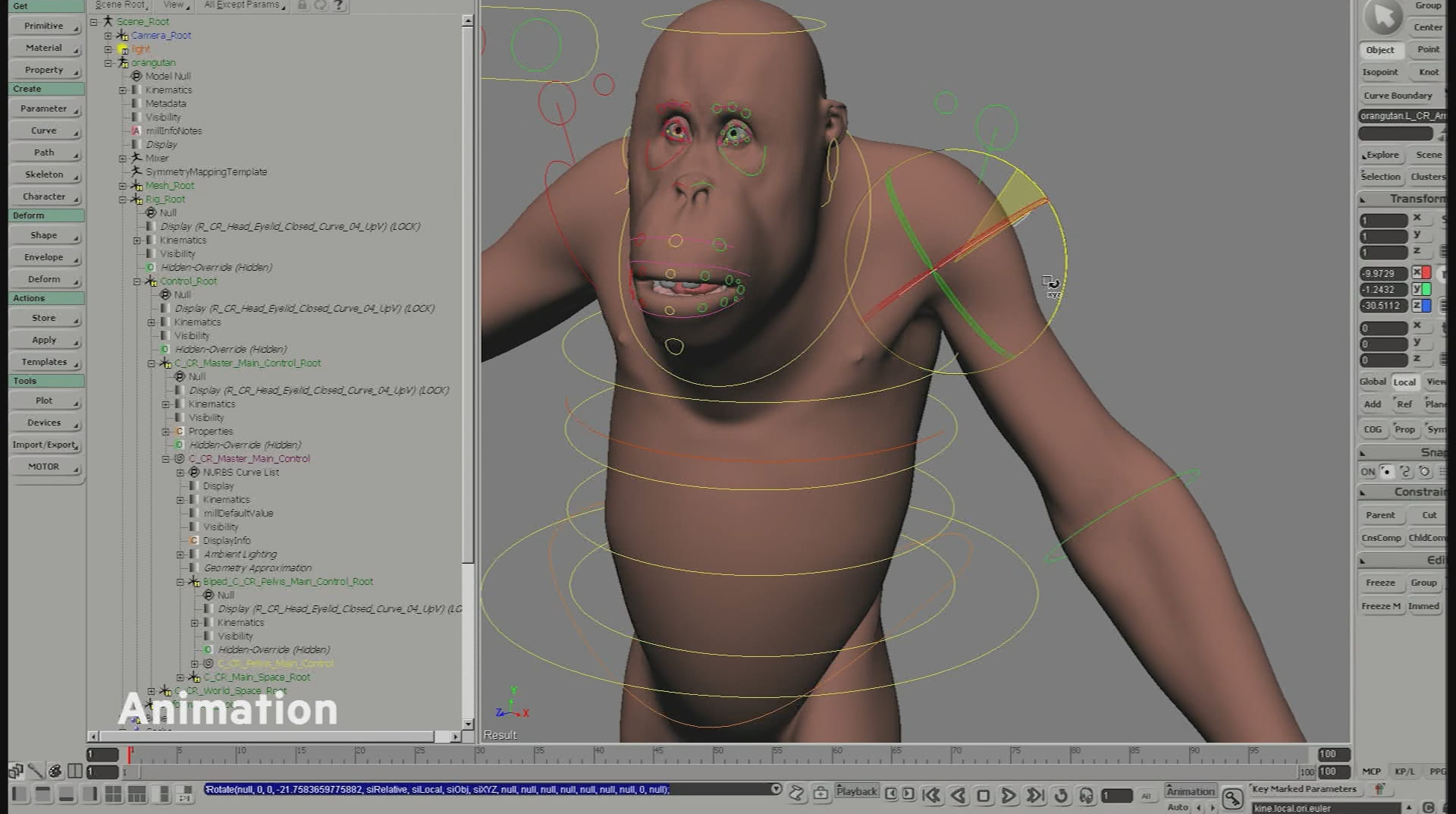
Task: Collapse the orangutan model node
Action: pyautogui.click(x=108, y=63)
